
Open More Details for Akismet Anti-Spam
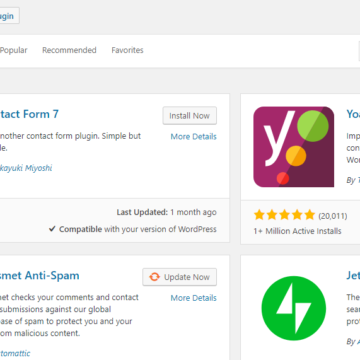(x=194, y=298)
